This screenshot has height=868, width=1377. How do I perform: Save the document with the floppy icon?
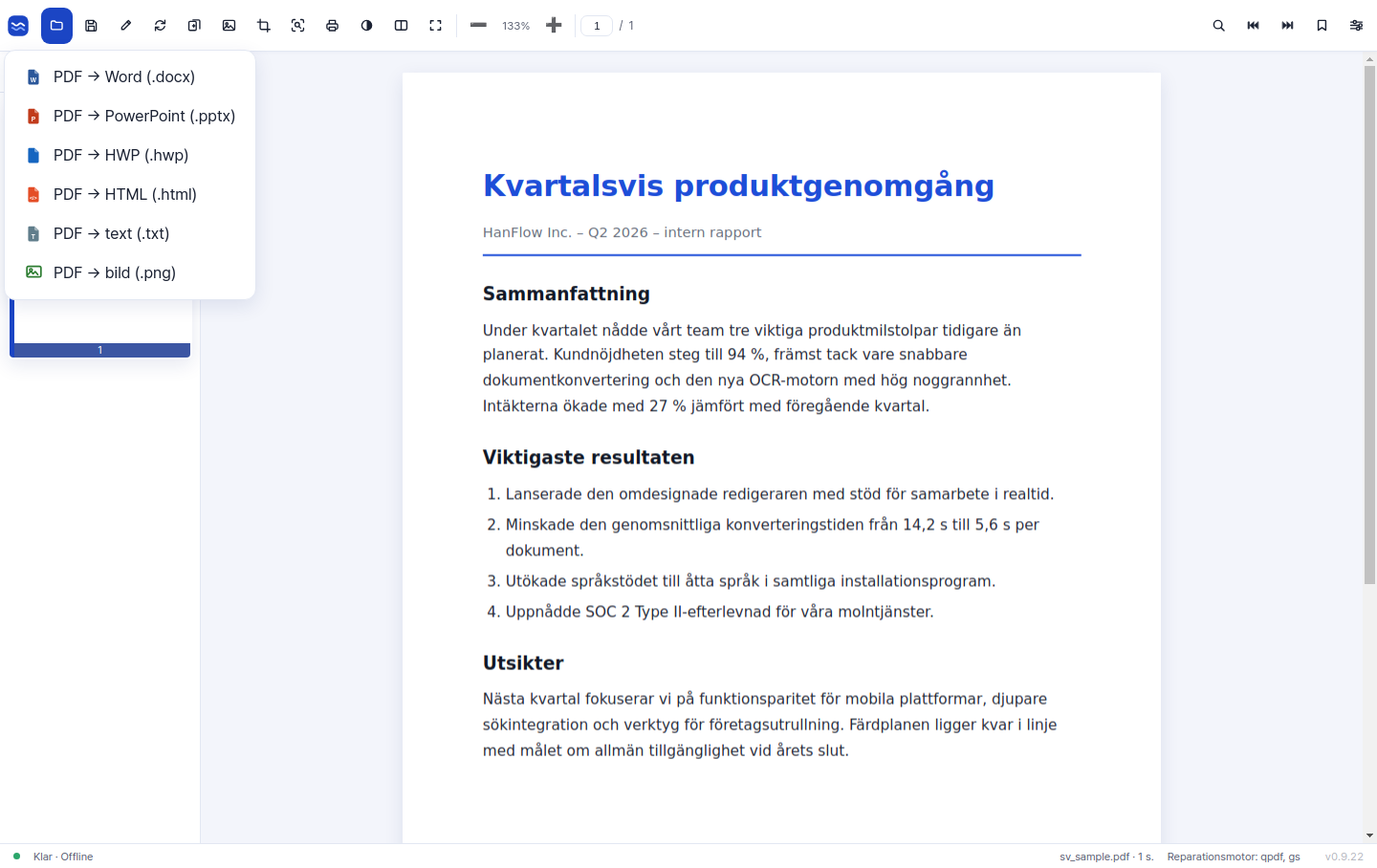91,26
